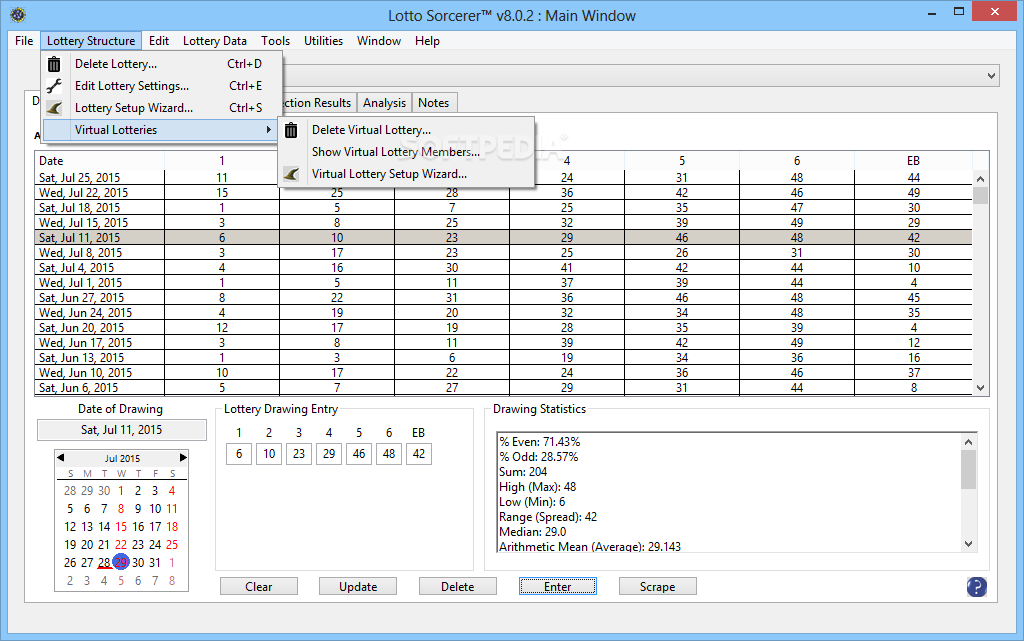Click the EB column header
The width and height of the screenshot is (1024, 641).
coord(913,161)
